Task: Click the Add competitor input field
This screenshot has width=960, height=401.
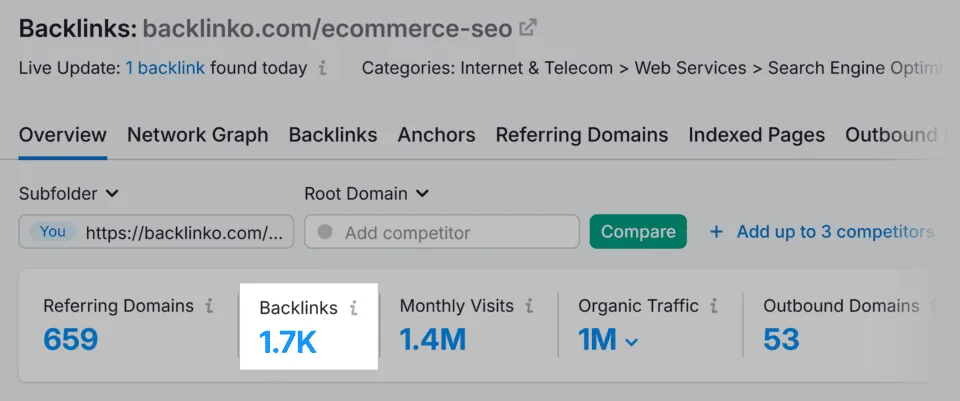Action: (441, 231)
